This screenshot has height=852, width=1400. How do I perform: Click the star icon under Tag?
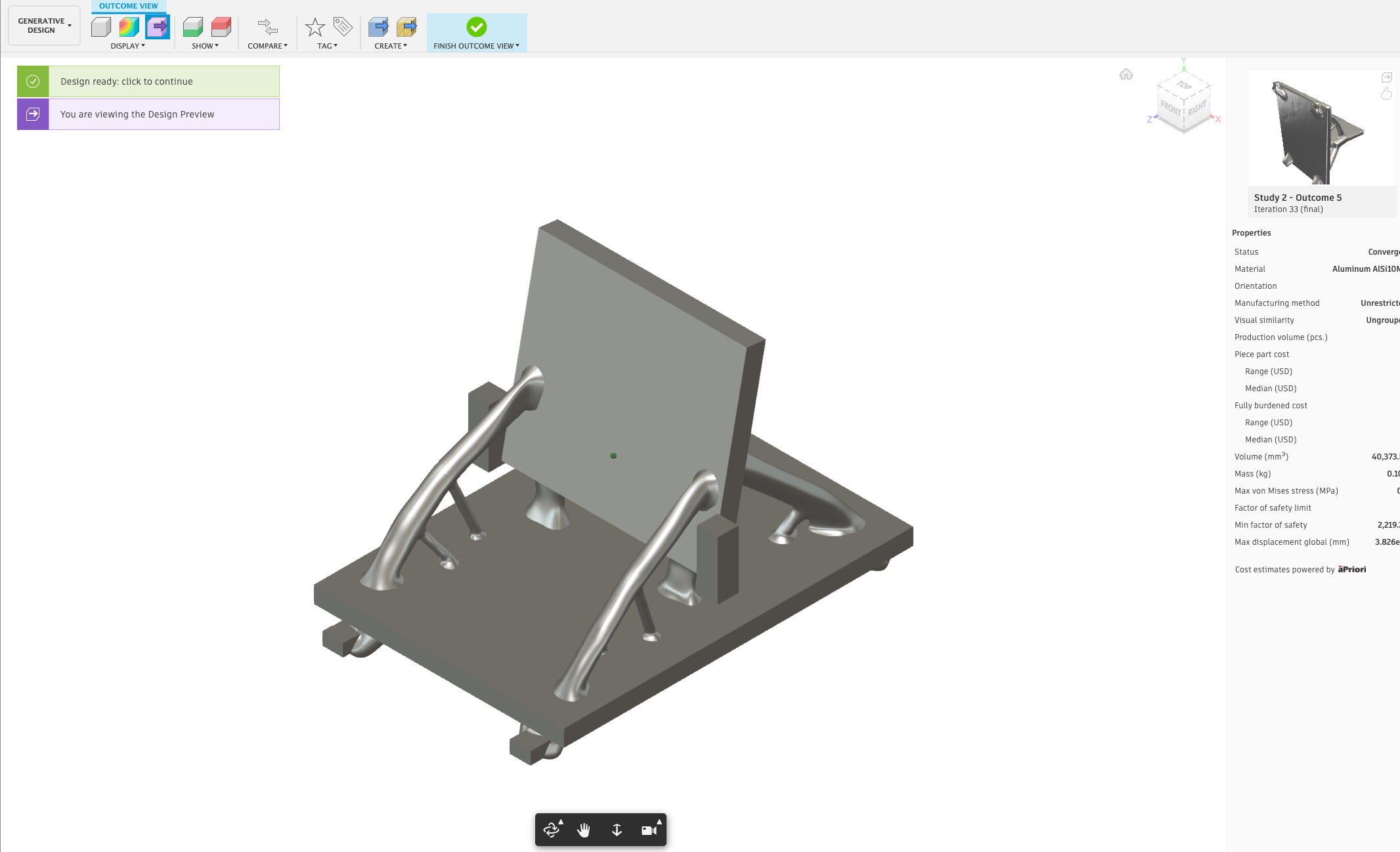coord(315,26)
